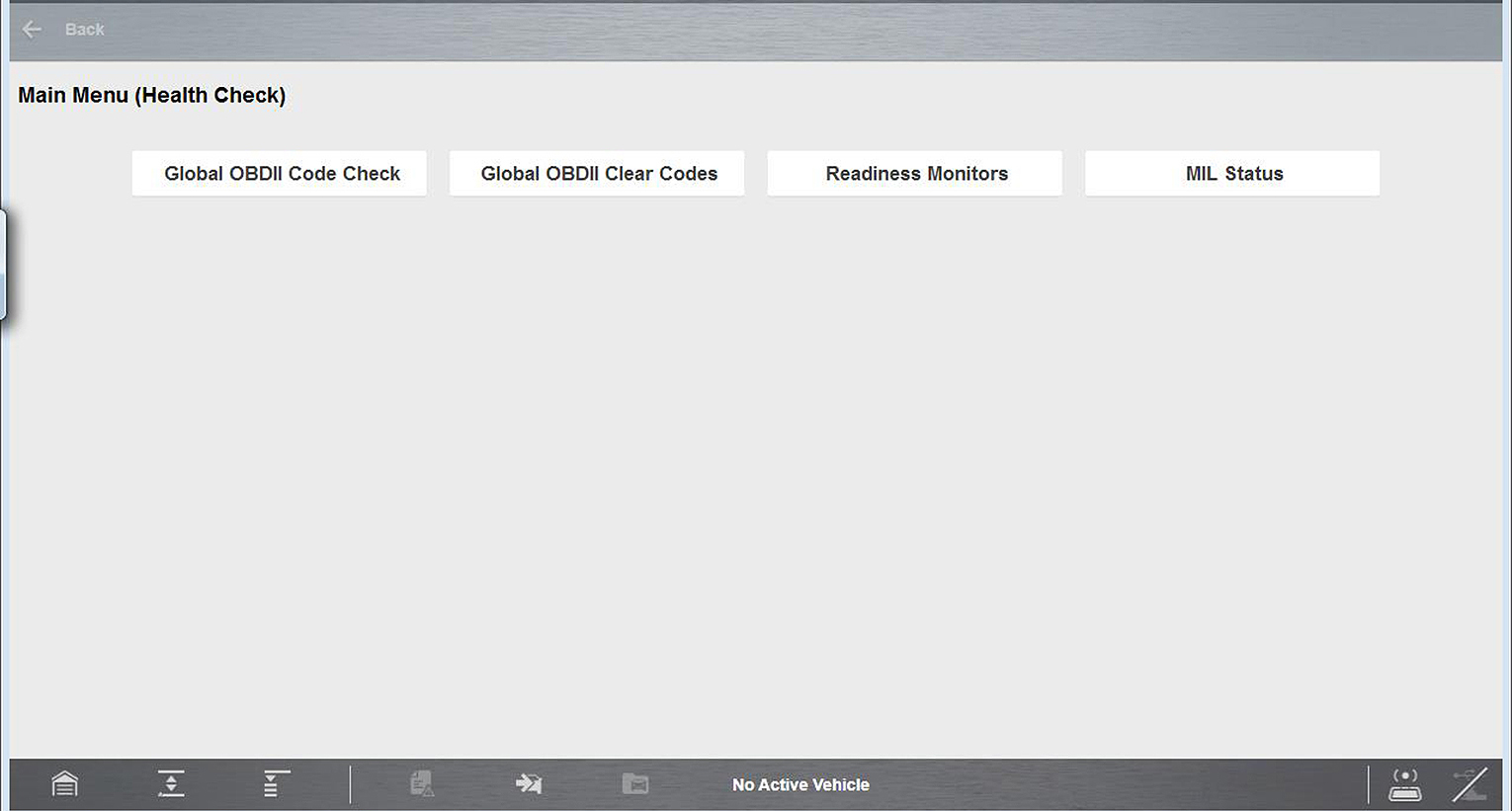
Task: Select the Global OBDII Code Check option
Action: [280, 173]
